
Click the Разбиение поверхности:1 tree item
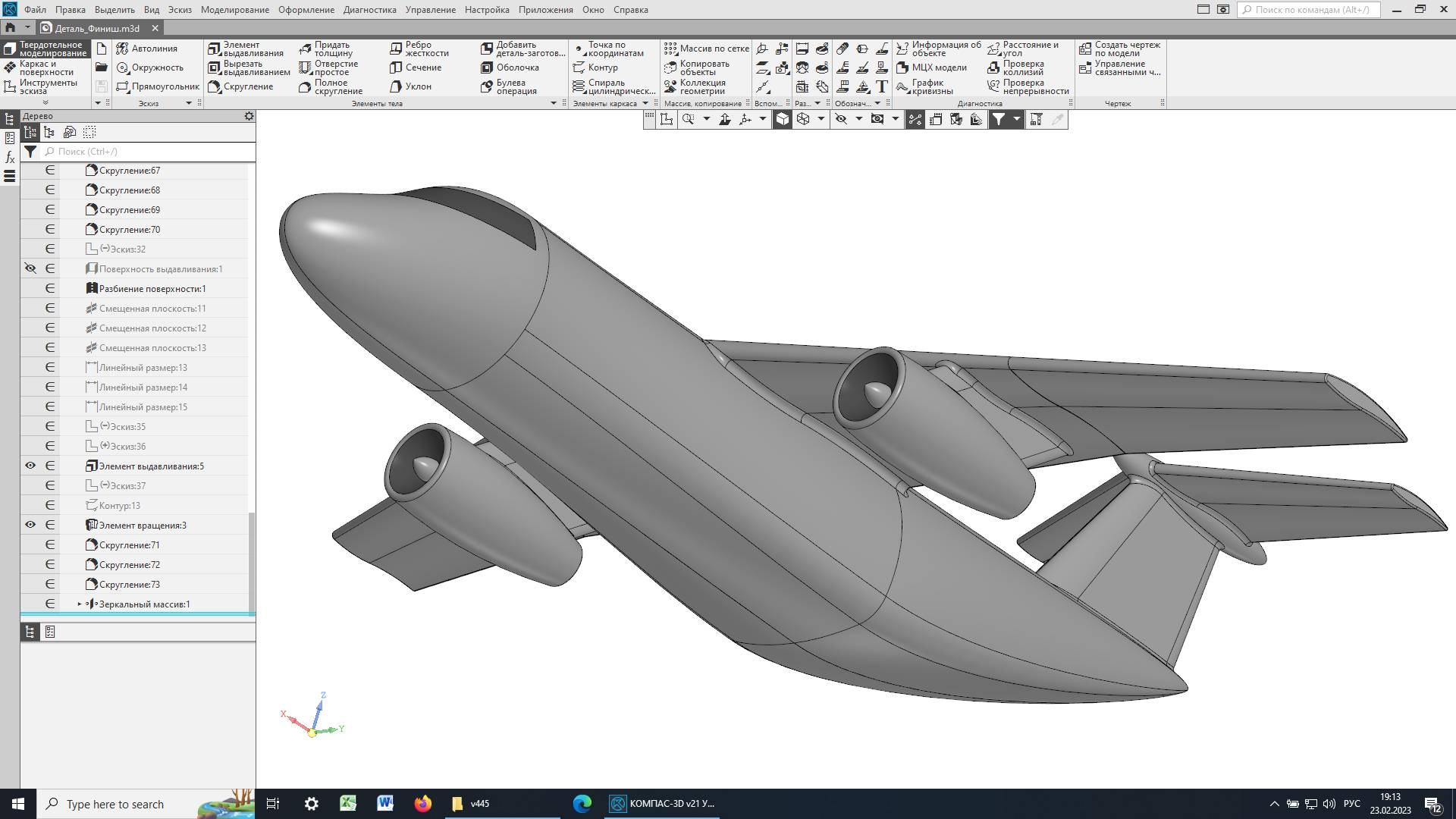click(x=152, y=289)
